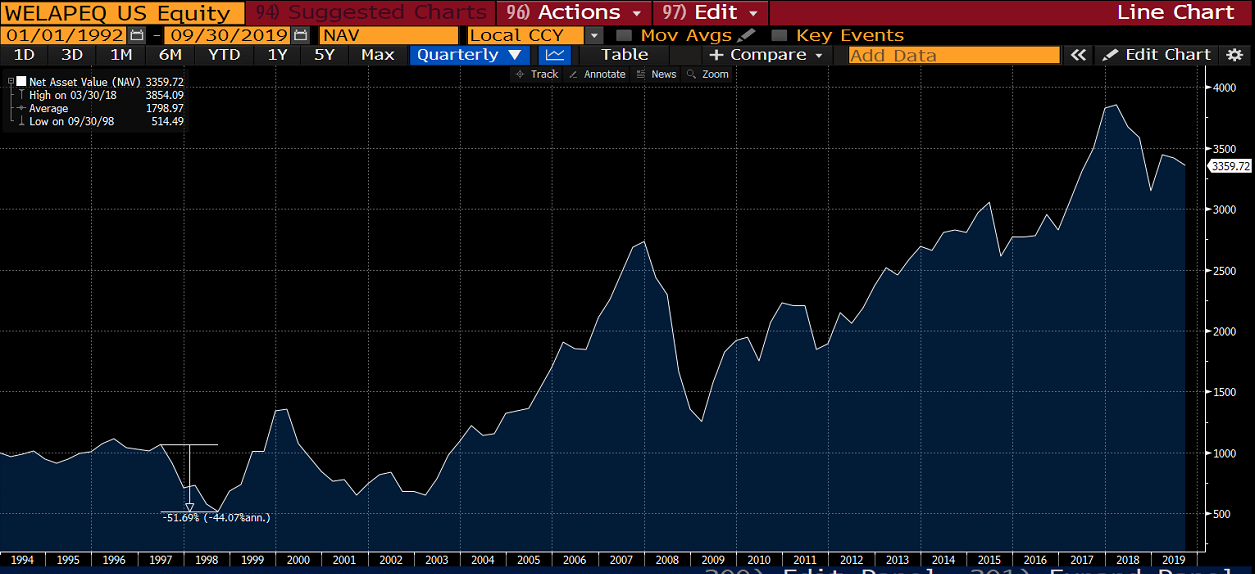Click the Mov Avgs pencil edit icon
1255x574 pixels.
746,35
